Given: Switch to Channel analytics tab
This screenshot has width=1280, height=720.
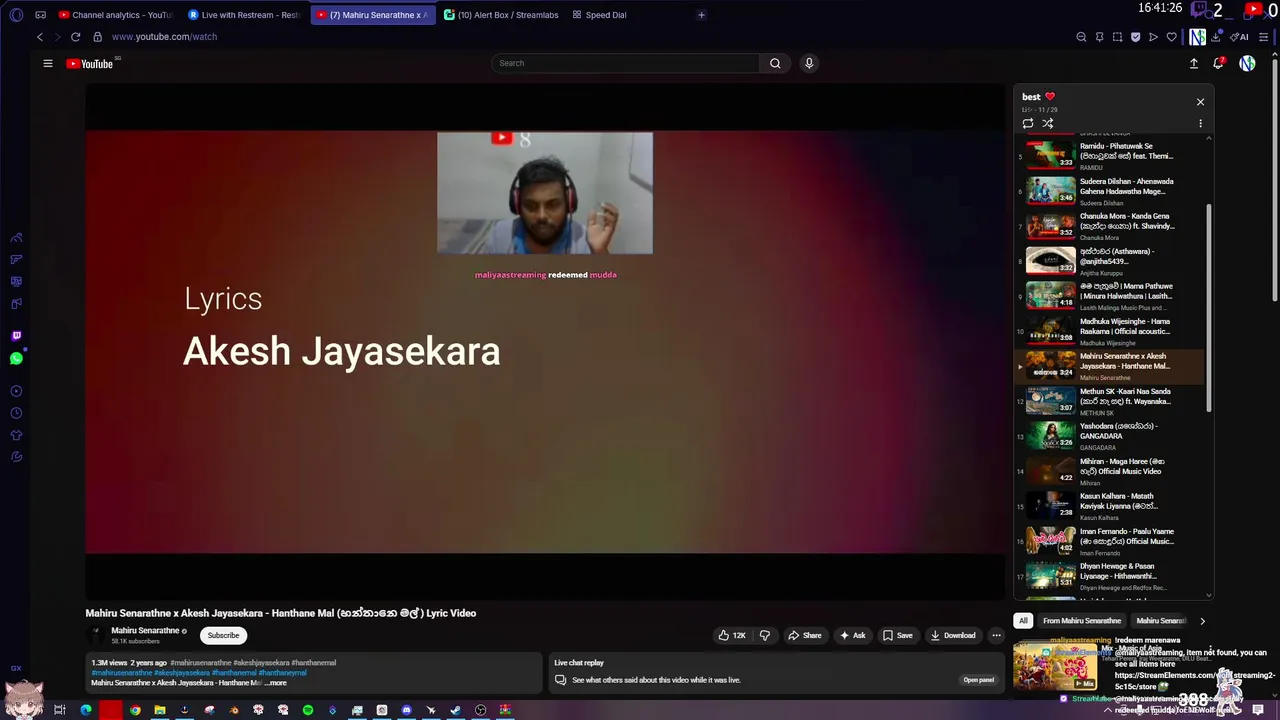Looking at the screenshot, I should pos(115,15).
